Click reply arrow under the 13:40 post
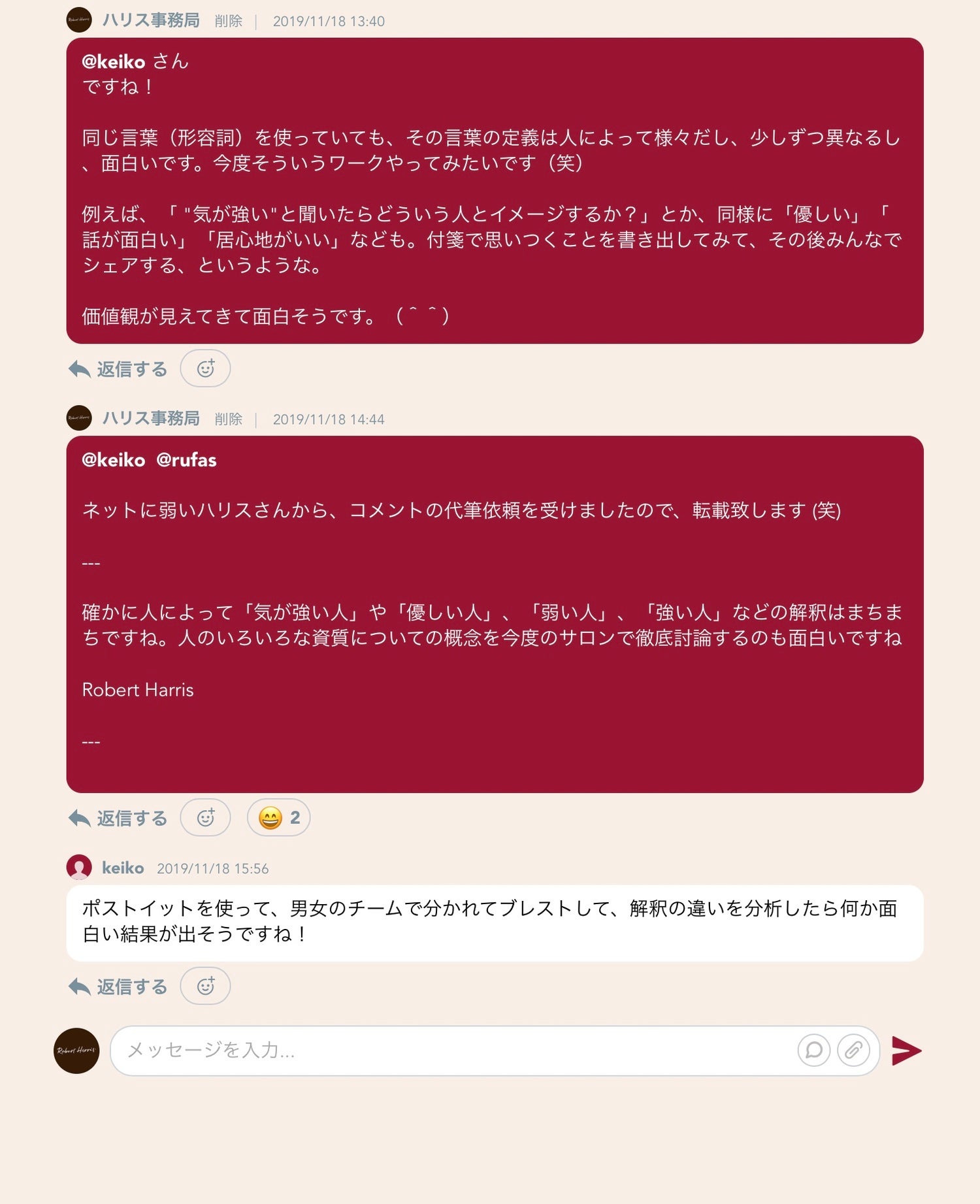The image size is (980, 1204). 79,369
